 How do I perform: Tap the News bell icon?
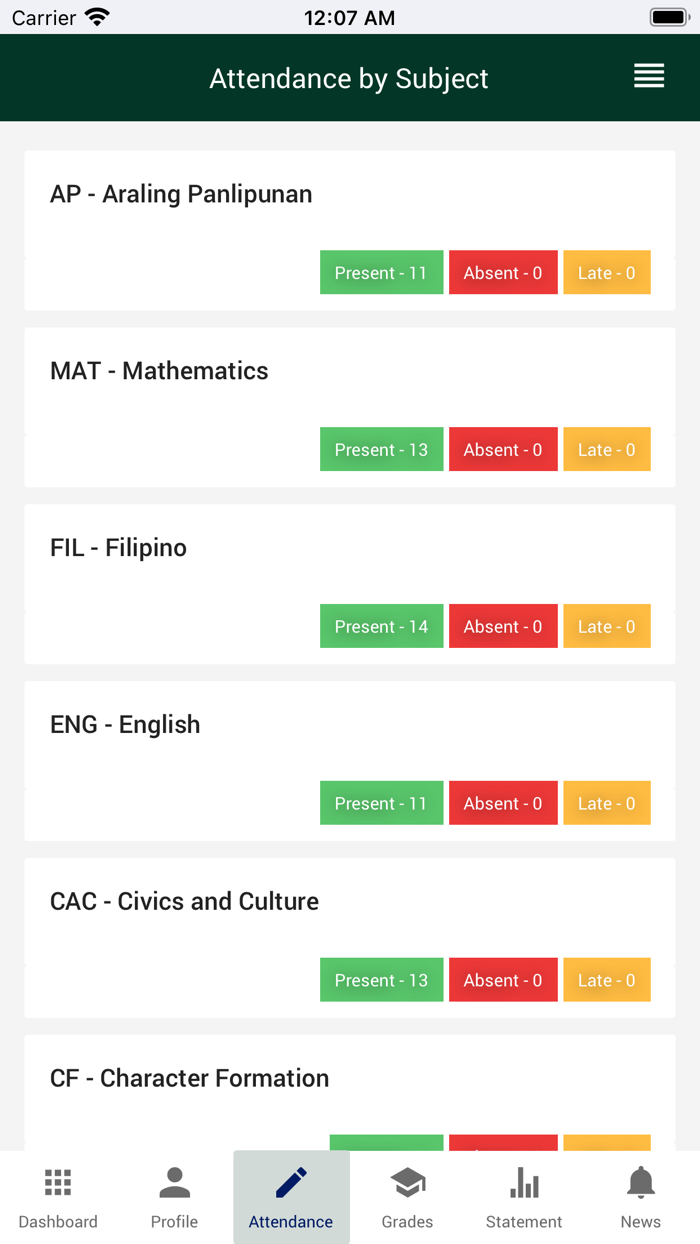(x=640, y=1183)
